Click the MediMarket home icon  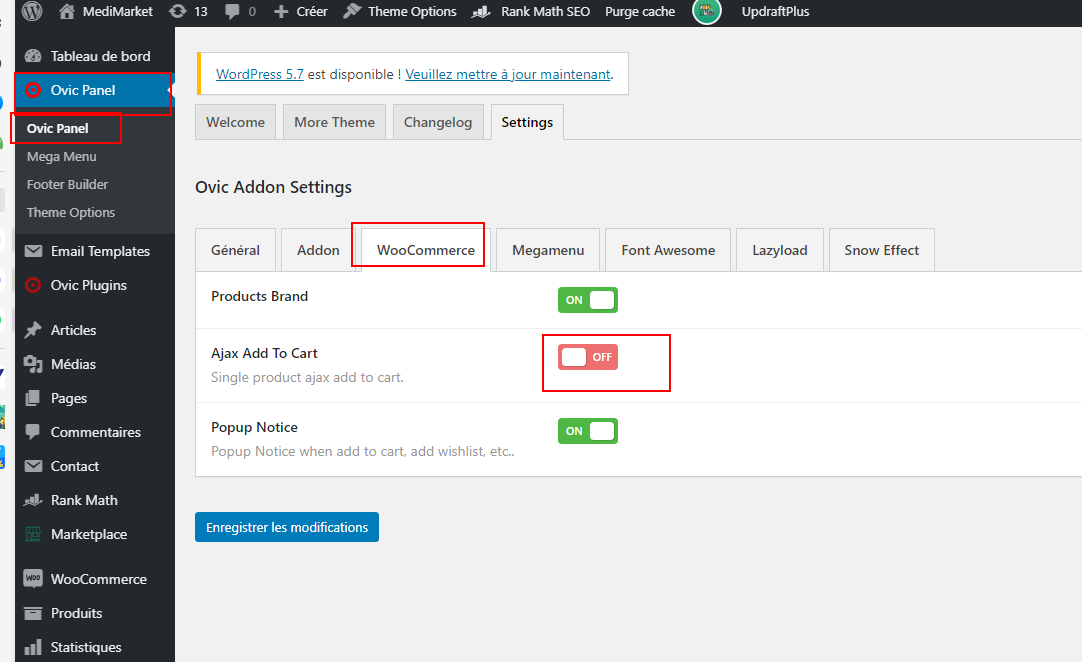click(67, 11)
